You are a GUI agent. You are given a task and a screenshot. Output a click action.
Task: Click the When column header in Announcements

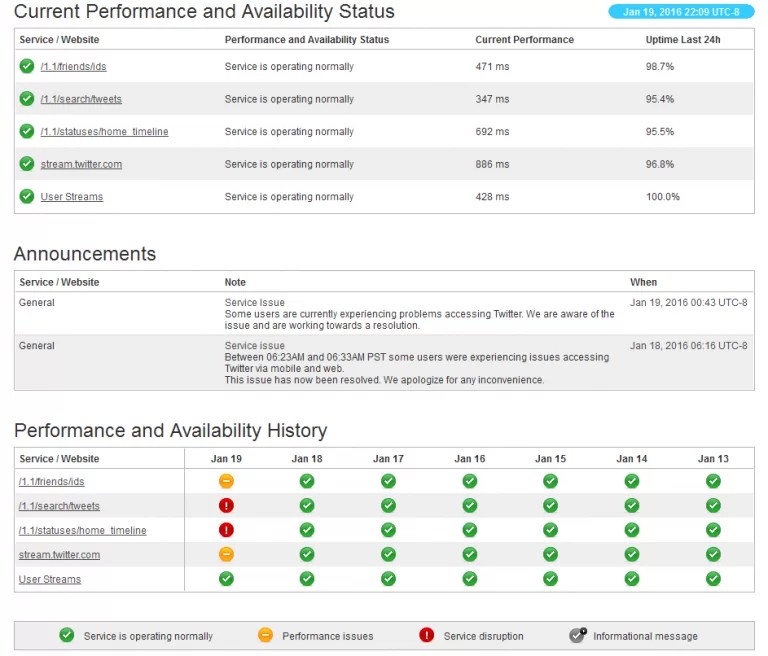click(643, 282)
